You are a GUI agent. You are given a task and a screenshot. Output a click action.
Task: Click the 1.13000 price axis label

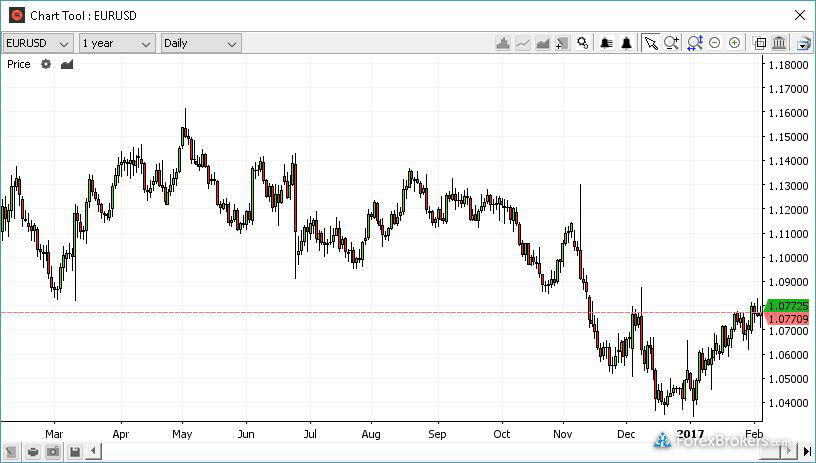point(788,186)
